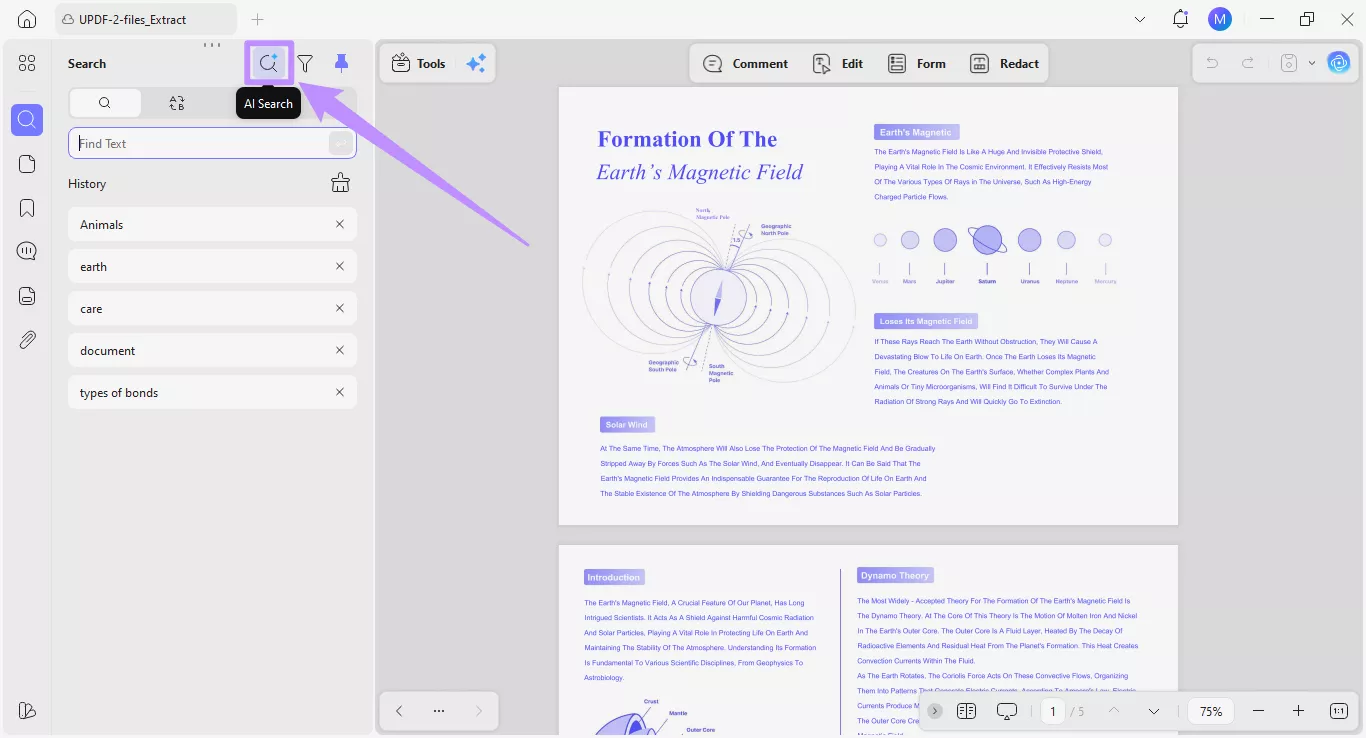Click the 'Formation Of The' heading

click(687, 139)
